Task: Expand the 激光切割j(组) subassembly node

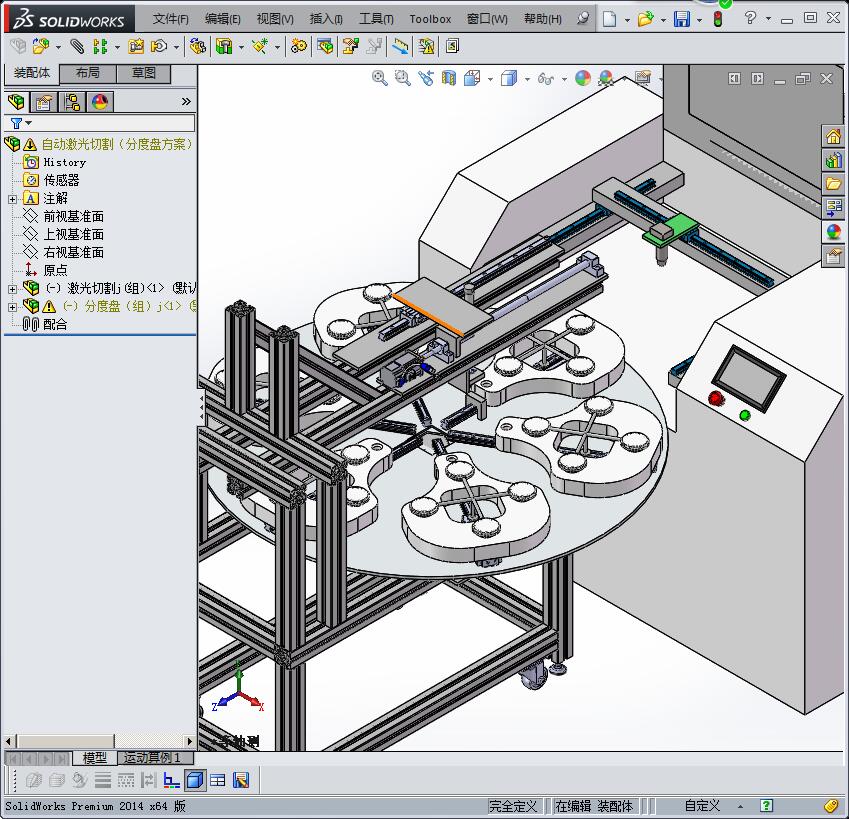Action: 12,289
